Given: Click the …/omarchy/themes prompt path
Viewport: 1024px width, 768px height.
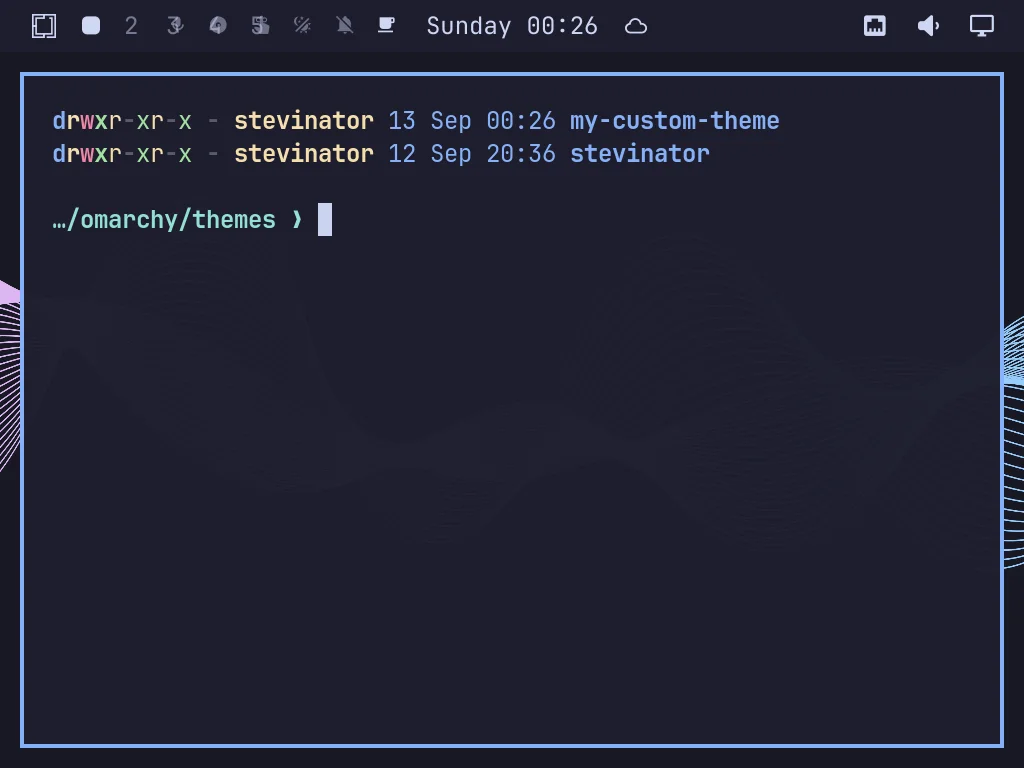Looking at the screenshot, I should point(164,220).
